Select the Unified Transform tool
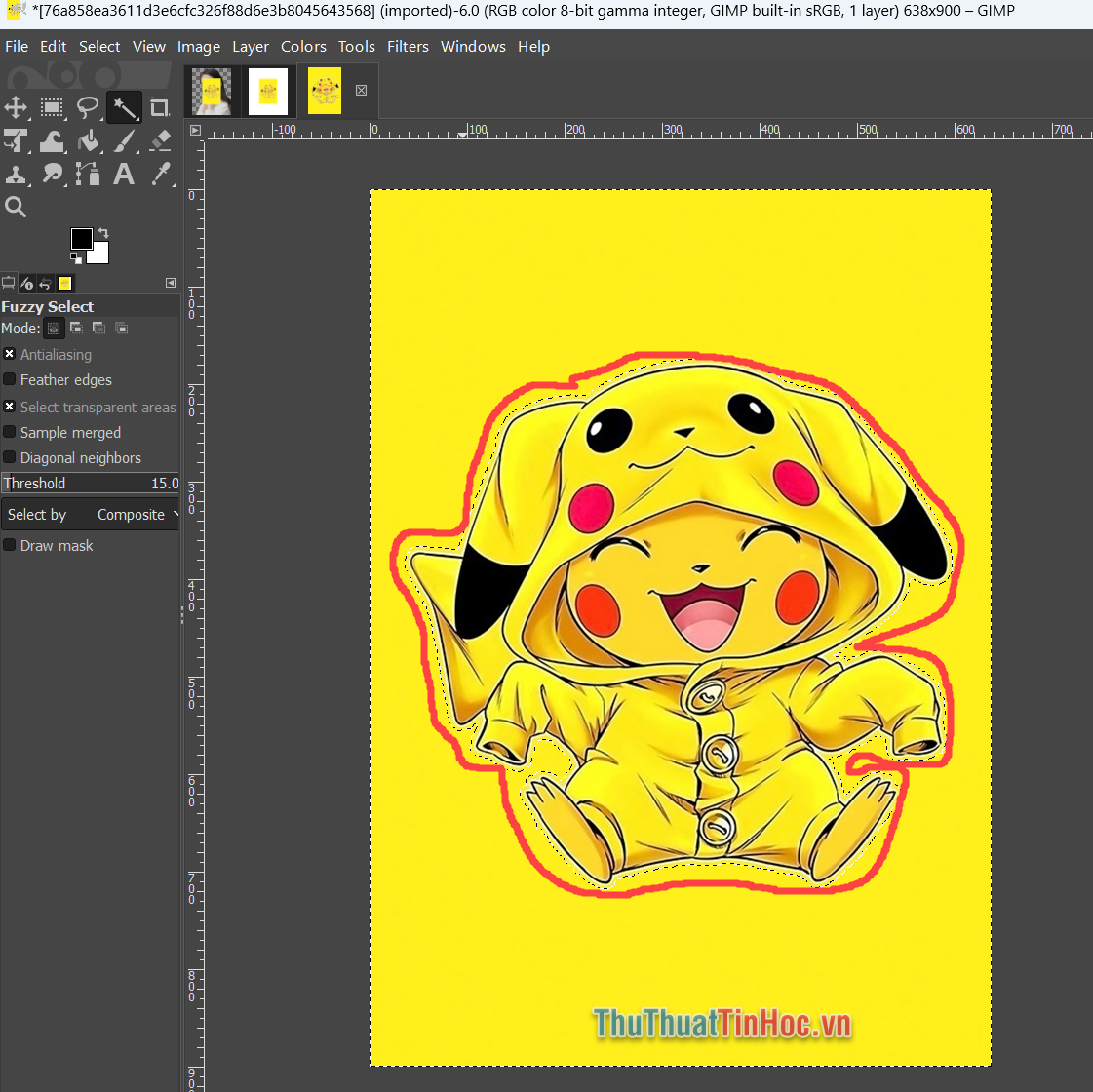The width and height of the screenshot is (1093, 1092). [x=16, y=140]
